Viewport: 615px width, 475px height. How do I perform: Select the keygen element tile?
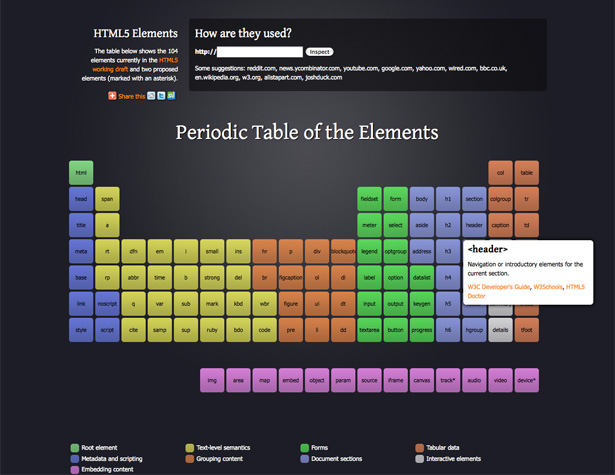click(422, 304)
